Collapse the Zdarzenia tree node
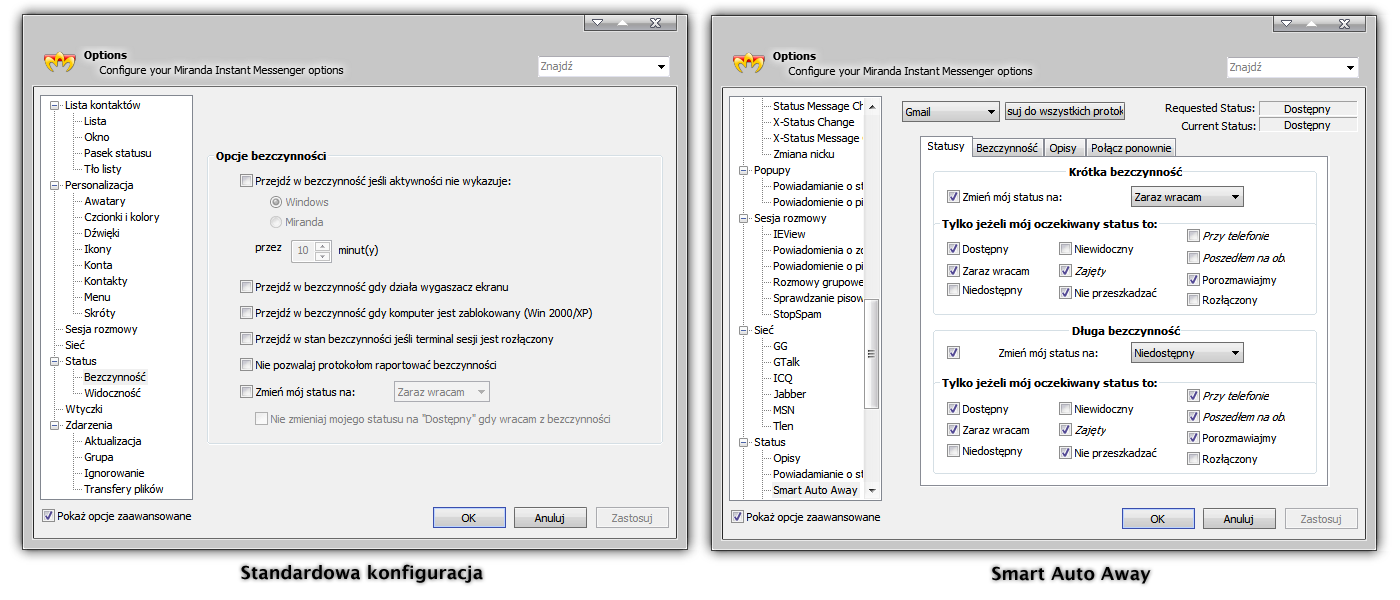 point(55,425)
